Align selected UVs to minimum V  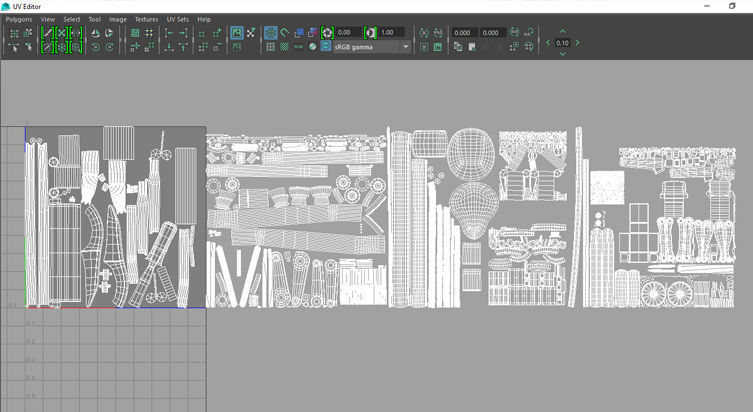[x=169, y=47]
